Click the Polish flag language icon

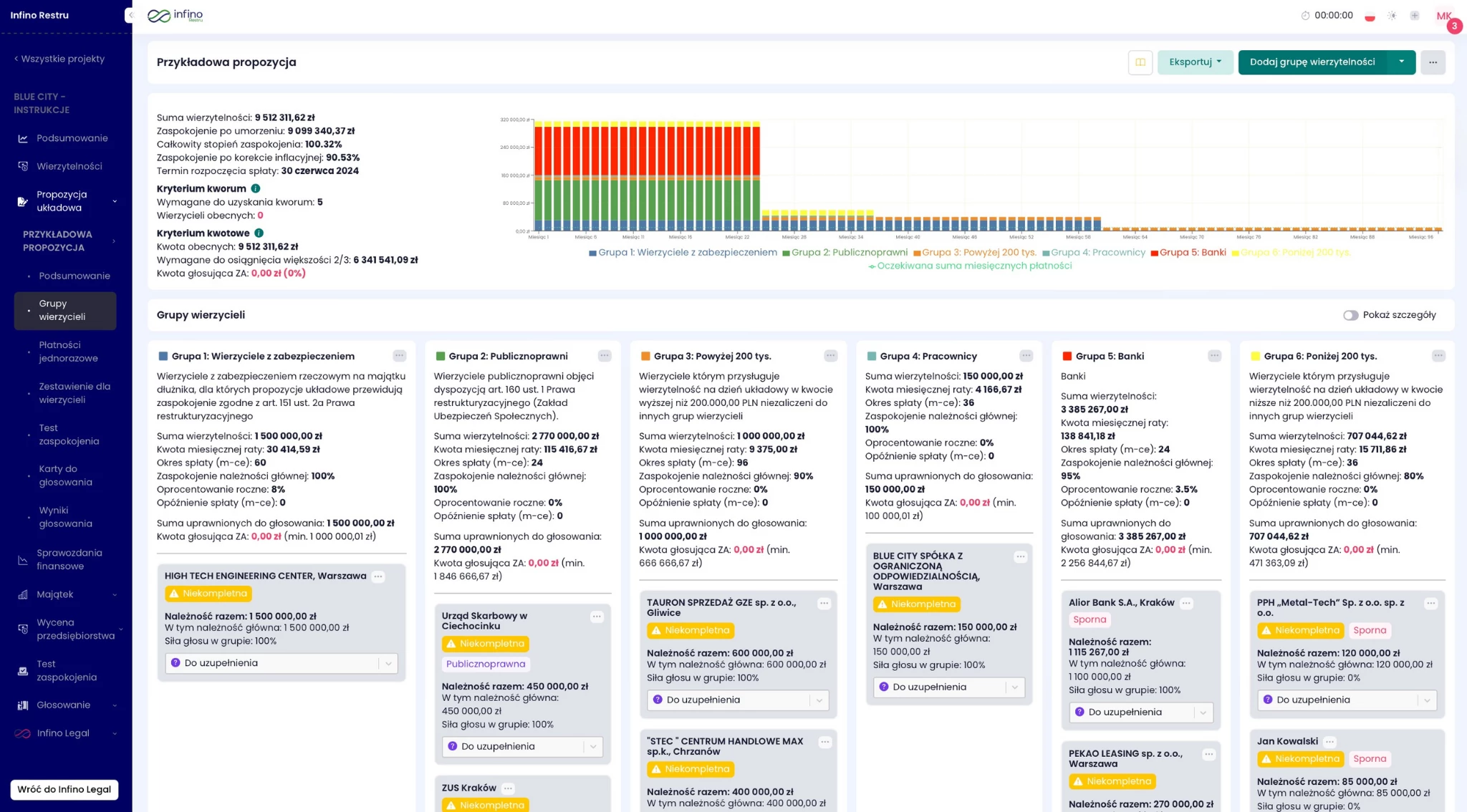point(1370,16)
